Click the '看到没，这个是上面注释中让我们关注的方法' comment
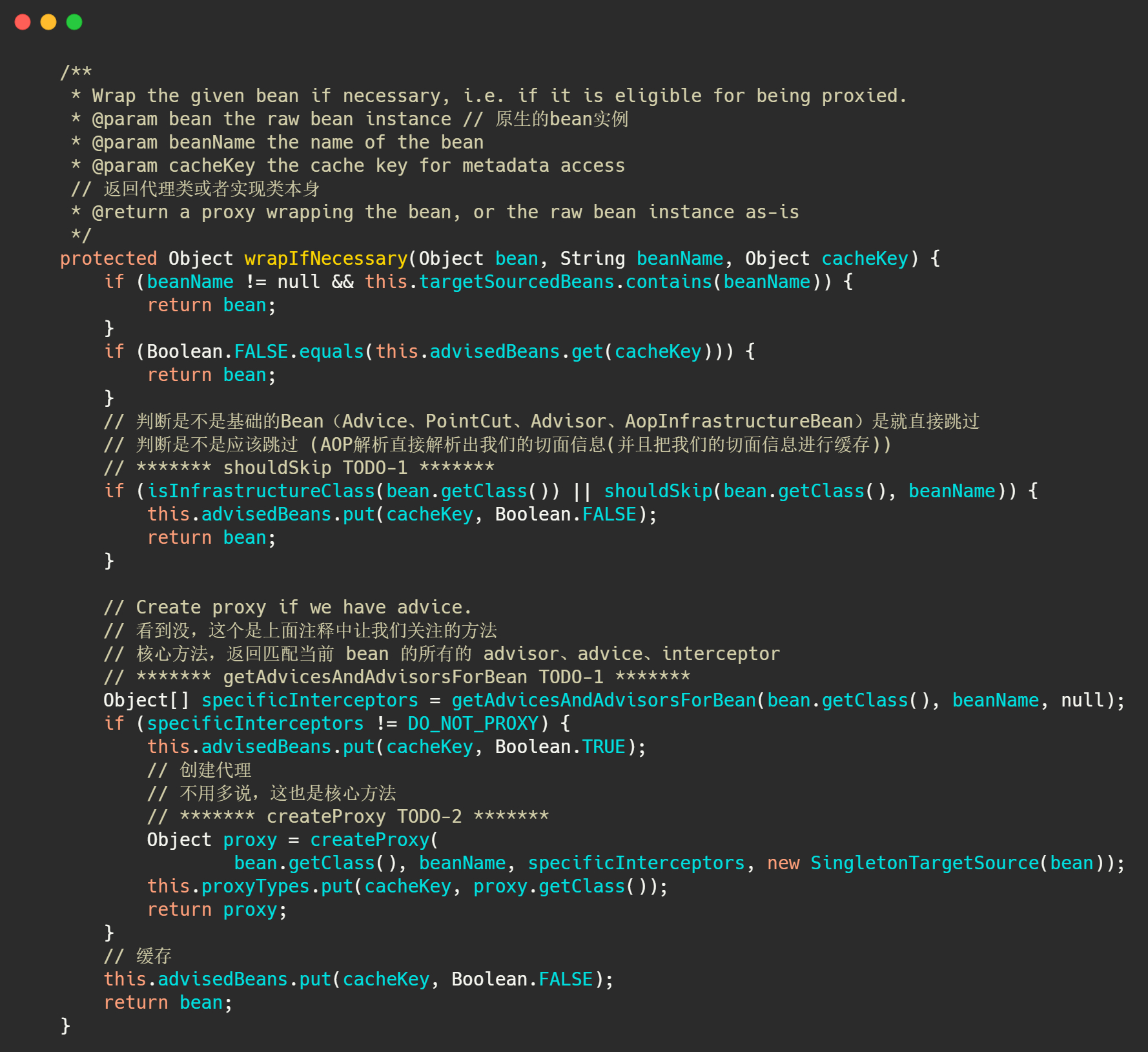This screenshot has width=1148, height=1052. (x=316, y=630)
